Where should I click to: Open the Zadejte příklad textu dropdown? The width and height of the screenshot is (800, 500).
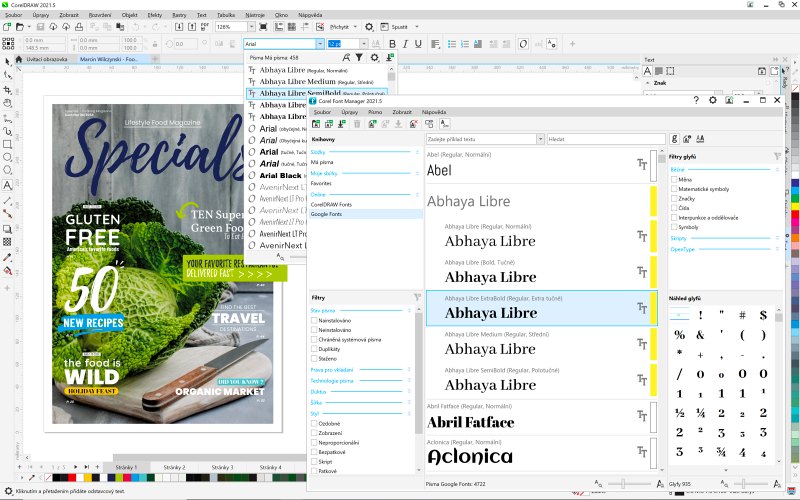540,139
